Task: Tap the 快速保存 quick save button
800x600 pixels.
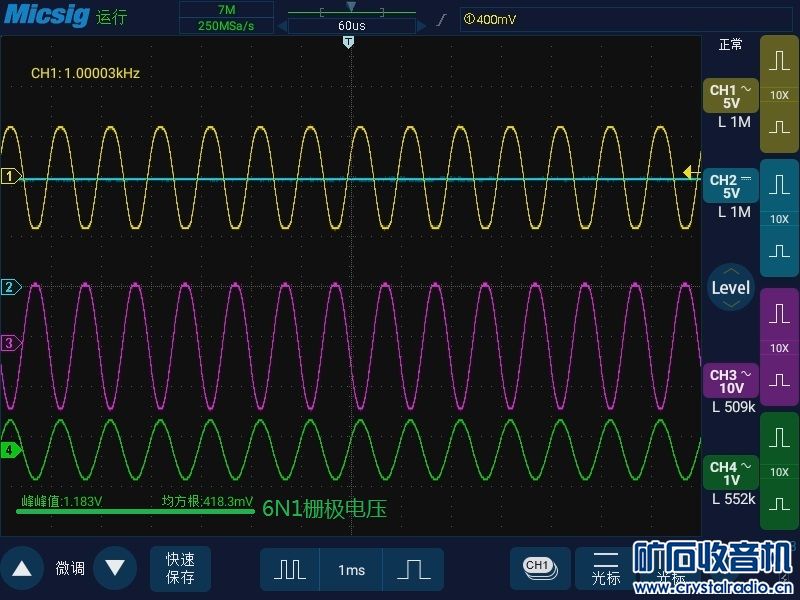Action: pos(180,568)
